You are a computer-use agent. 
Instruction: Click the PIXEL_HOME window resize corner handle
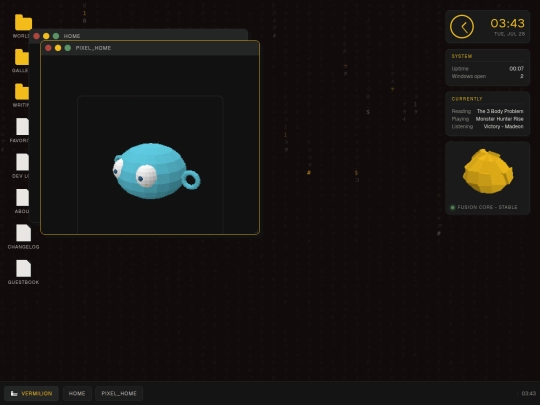point(257,232)
